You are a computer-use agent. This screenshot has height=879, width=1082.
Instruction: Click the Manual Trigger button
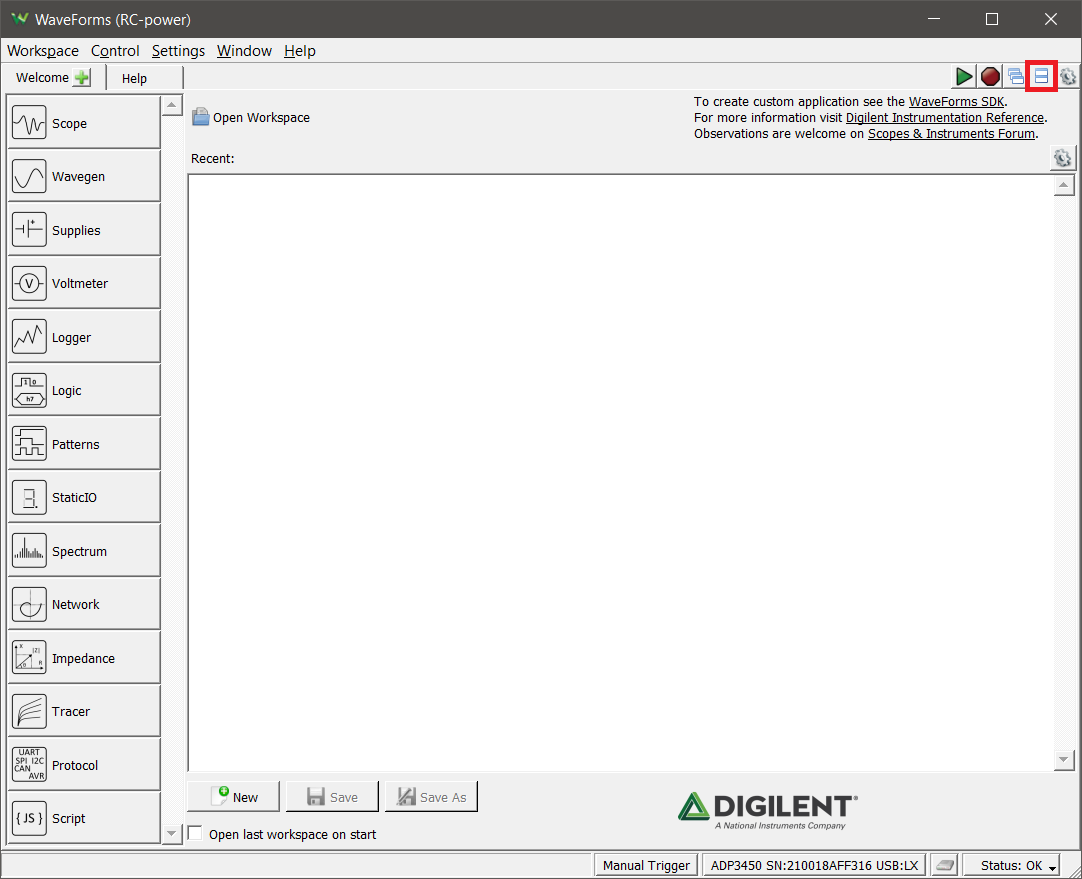(646, 865)
